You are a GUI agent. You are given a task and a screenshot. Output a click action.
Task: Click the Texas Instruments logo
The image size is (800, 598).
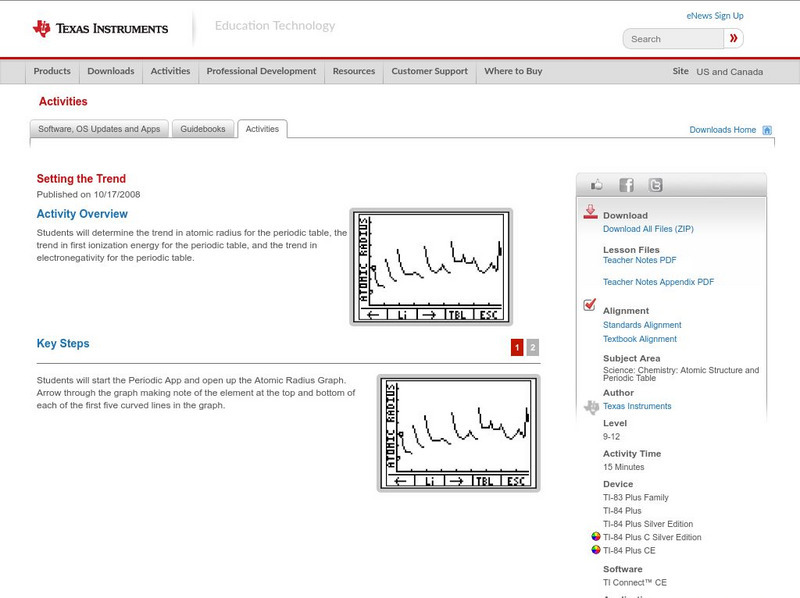tap(100, 29)
